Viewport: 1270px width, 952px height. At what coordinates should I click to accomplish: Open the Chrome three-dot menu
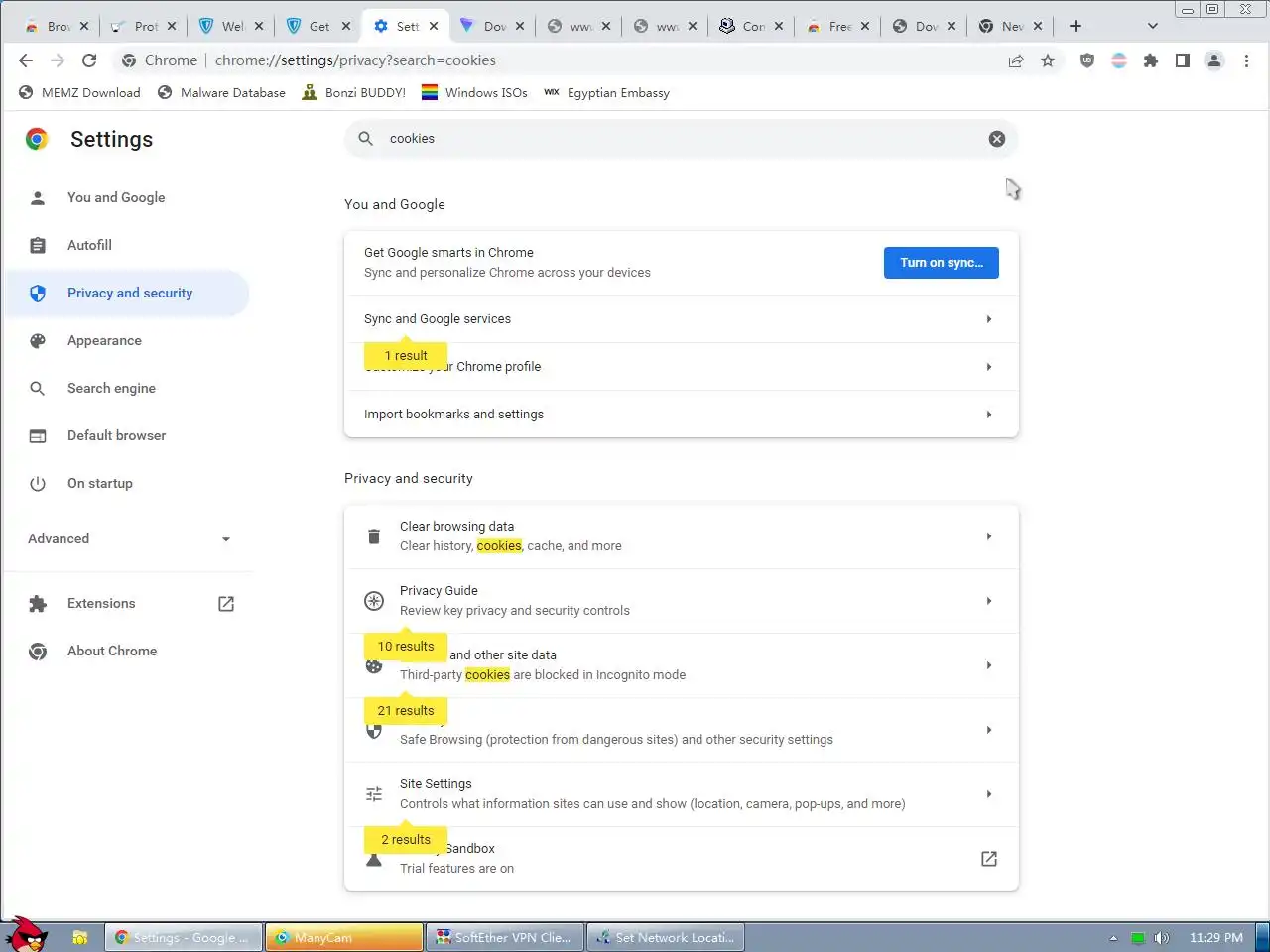1246,60
